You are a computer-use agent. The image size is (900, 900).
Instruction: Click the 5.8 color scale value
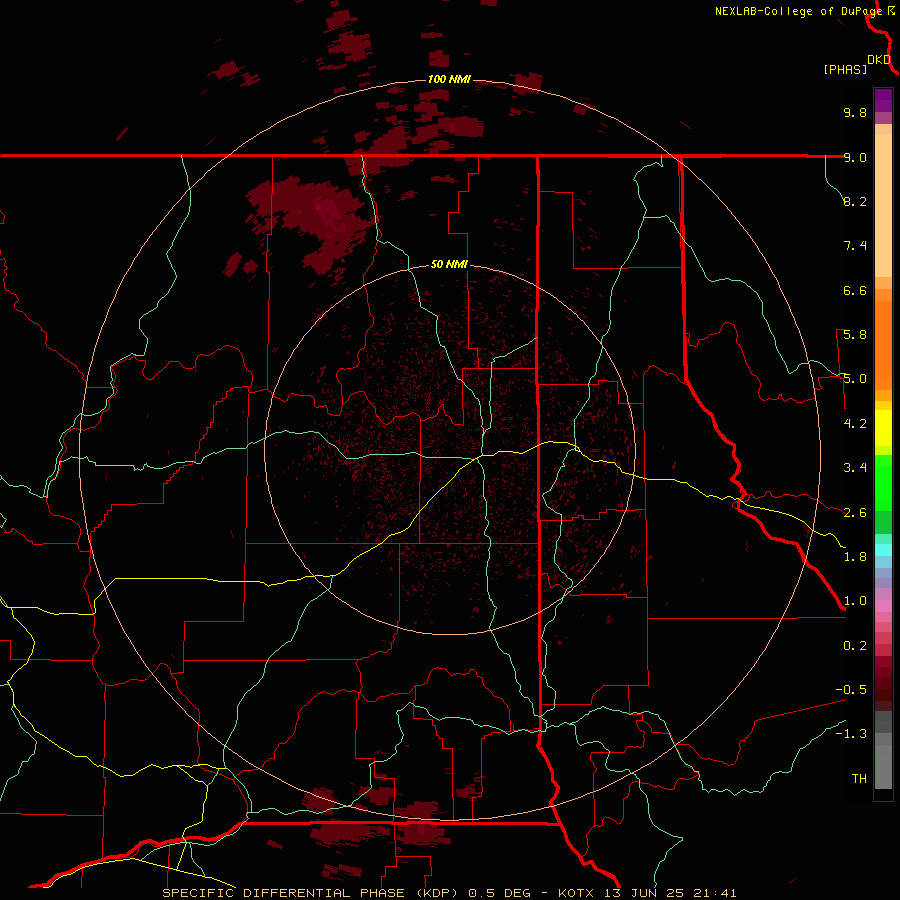[855, 335]
